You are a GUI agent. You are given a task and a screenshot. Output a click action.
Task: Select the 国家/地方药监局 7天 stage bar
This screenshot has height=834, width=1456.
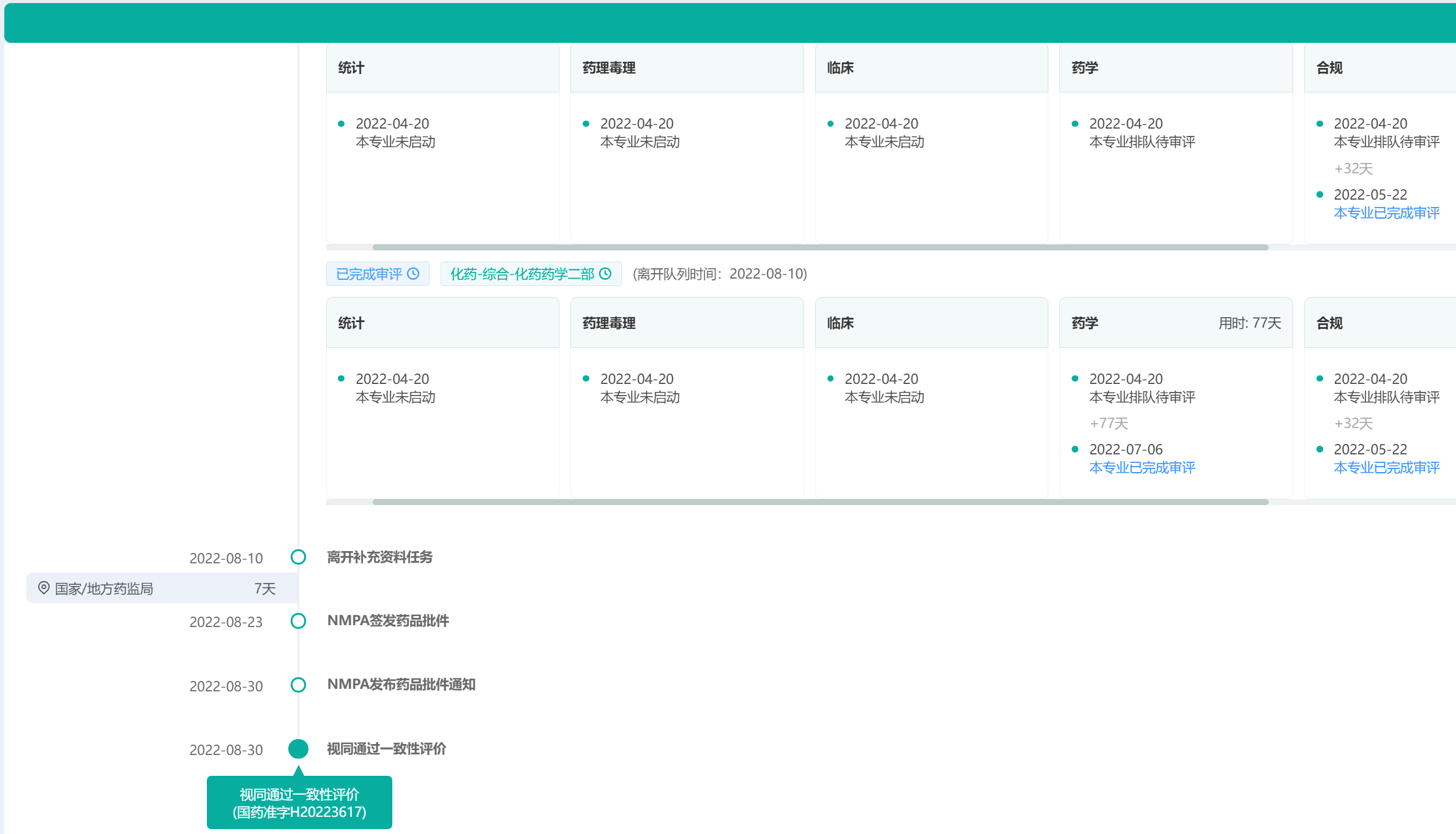coord(162,588)
